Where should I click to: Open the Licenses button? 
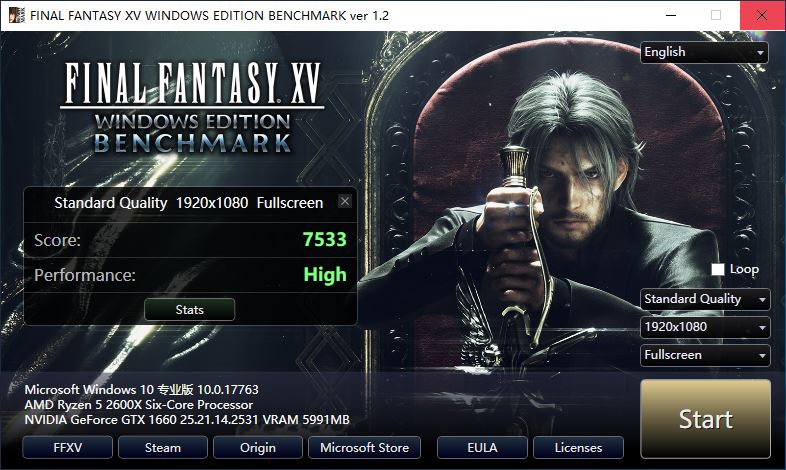(578, 447)
